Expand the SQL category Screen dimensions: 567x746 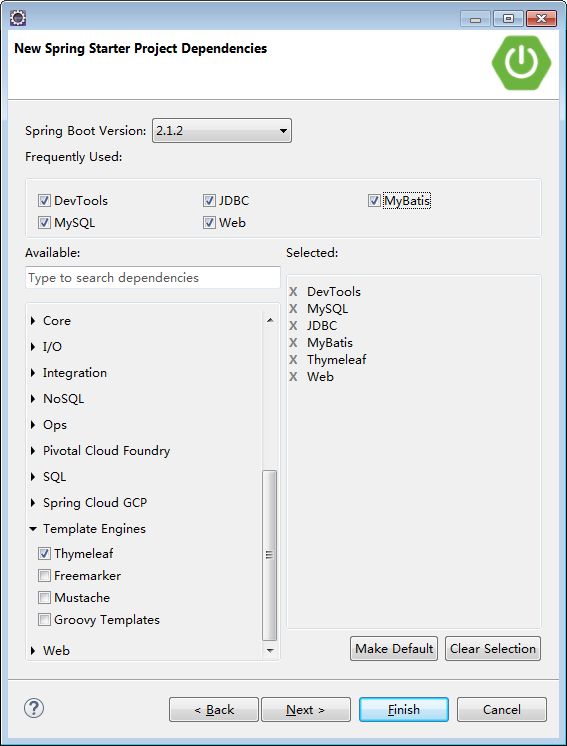click(33, 477)
